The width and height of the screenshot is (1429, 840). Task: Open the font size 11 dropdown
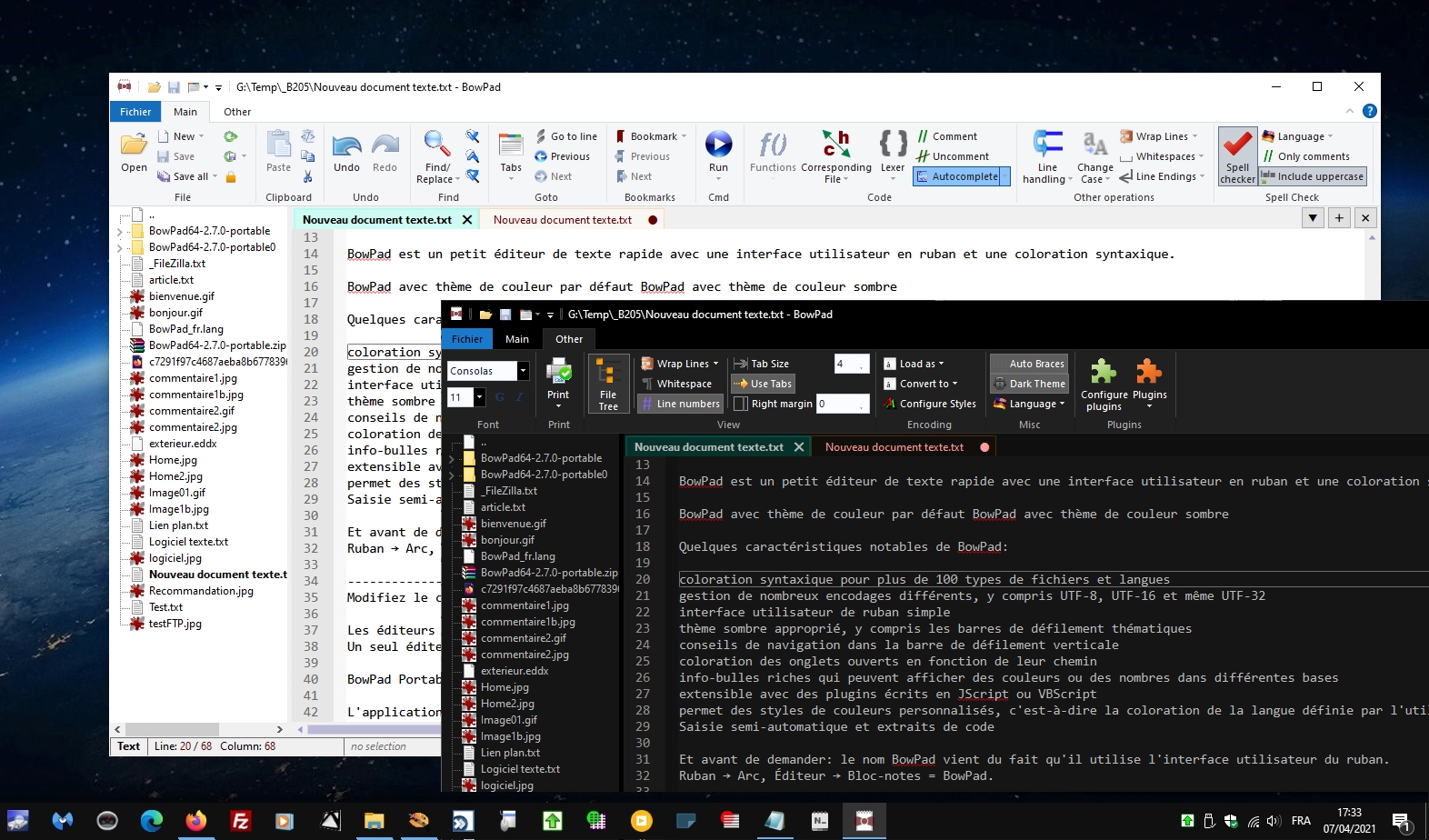pyautogui.click(x=479, y=397)
